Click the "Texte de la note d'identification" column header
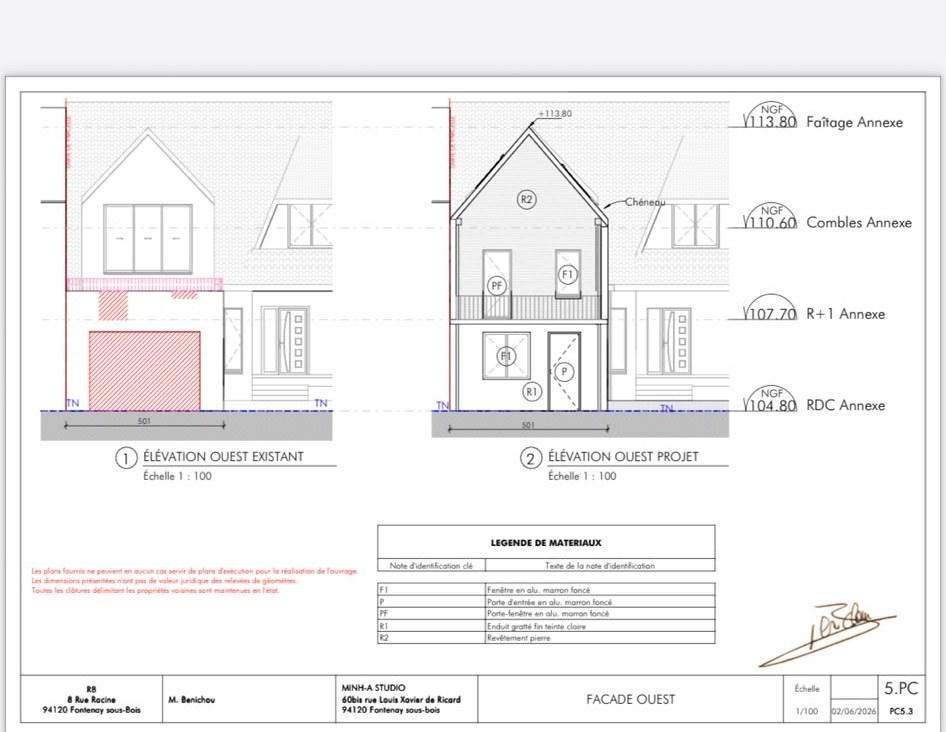This screenshot has width=946, height=732. pos(600,566)
